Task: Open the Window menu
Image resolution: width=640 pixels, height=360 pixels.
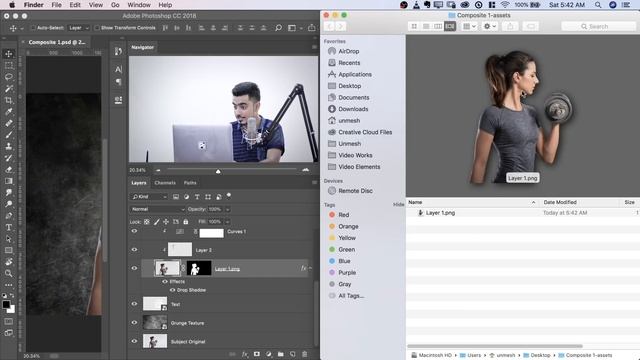Action: [139, 5]
